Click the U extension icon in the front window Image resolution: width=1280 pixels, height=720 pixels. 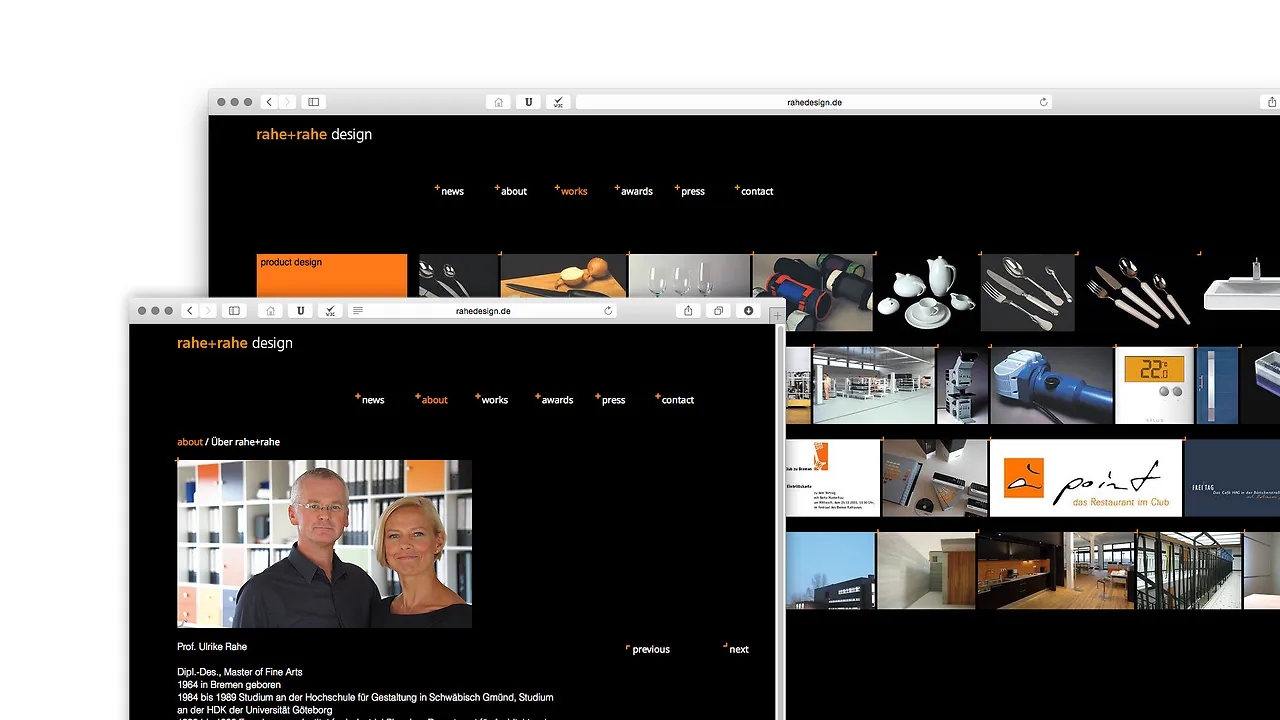pyautogui.click(x=300, y=311)
